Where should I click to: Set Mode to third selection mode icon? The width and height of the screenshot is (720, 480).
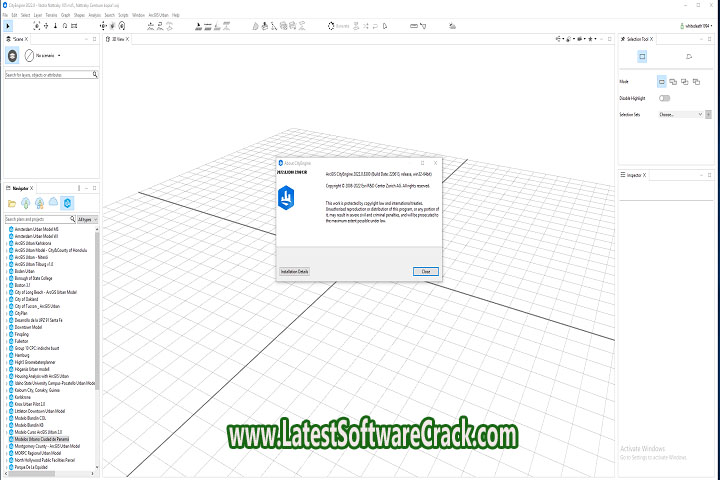(x=685, y=82)
